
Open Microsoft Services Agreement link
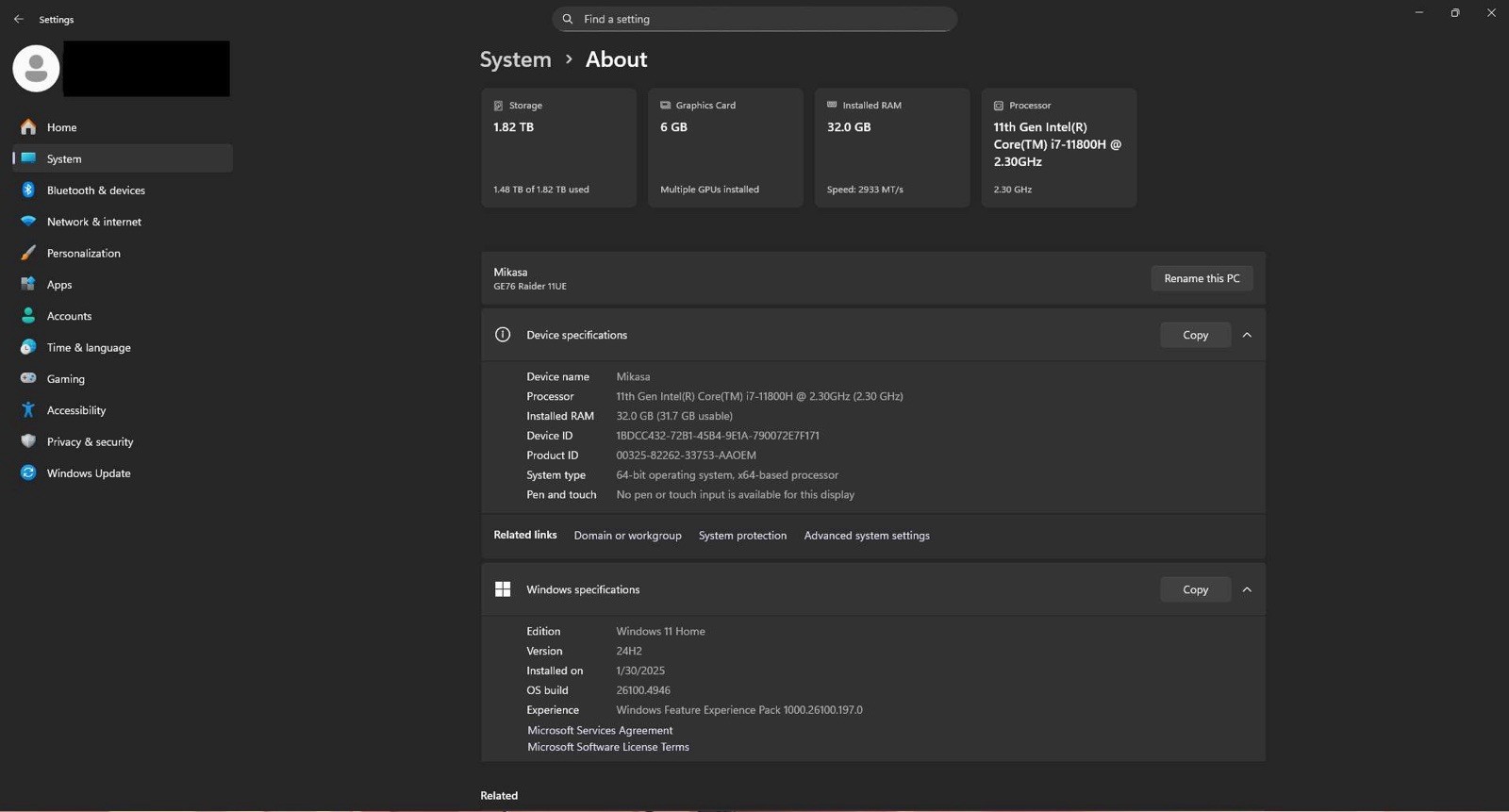point(600,730)
